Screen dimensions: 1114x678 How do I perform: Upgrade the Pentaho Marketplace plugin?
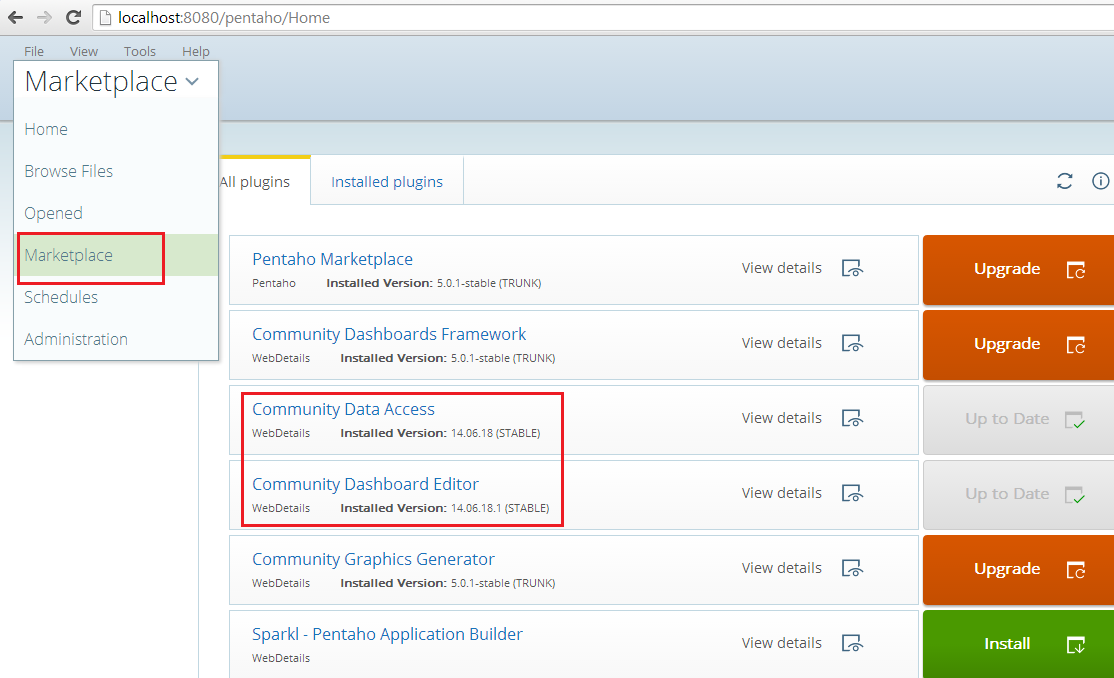[x=1017, y=269]
